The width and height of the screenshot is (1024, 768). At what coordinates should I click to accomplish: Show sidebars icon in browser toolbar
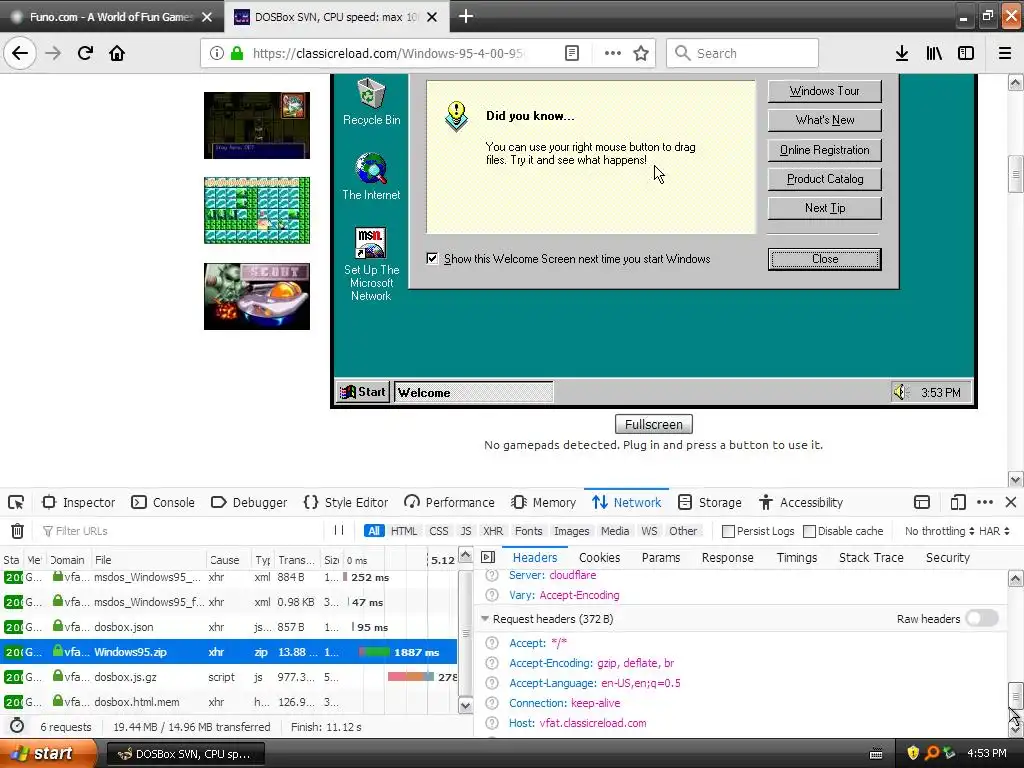(966, 53)
